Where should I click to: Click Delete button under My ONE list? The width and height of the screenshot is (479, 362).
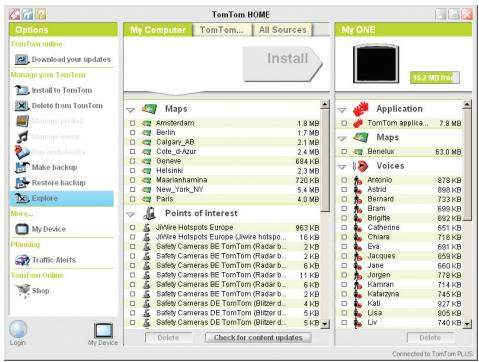[x=430, y=338]
